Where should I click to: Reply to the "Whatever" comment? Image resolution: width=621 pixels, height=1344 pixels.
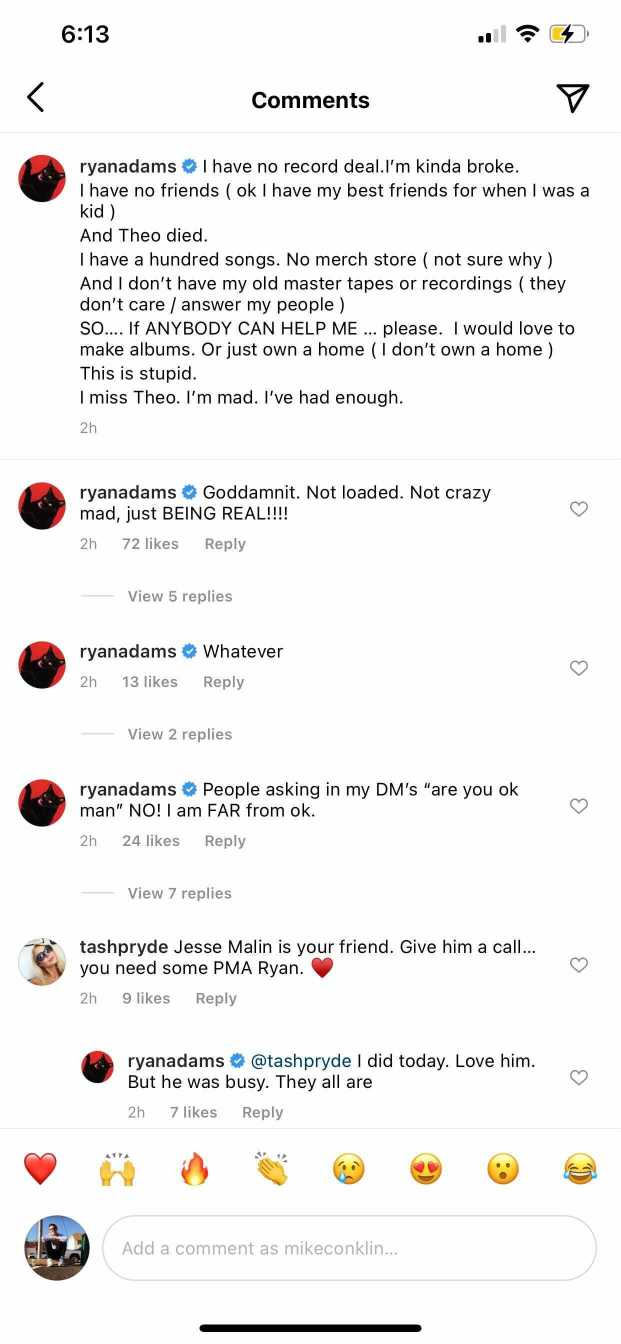point(223,682)
